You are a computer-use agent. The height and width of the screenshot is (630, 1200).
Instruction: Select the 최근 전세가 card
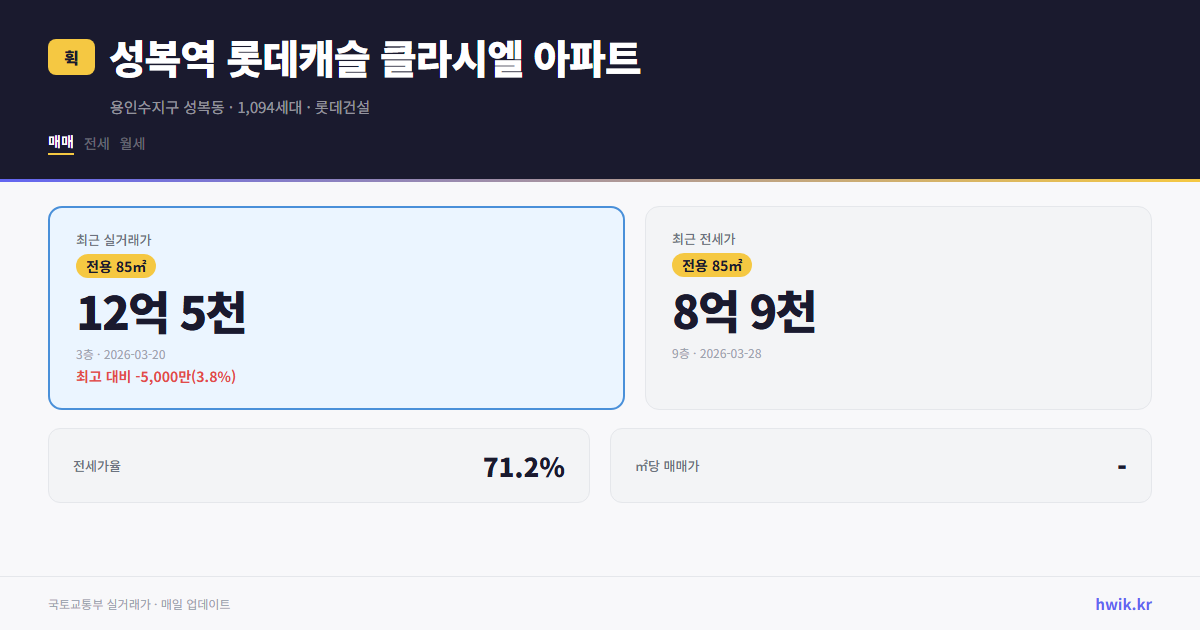click(x=898, y=307)
